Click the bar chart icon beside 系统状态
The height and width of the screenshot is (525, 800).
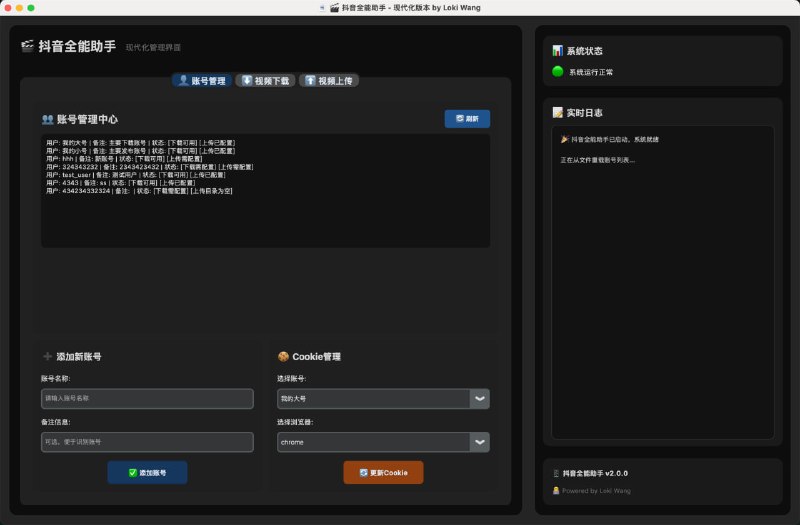[557, 51]
